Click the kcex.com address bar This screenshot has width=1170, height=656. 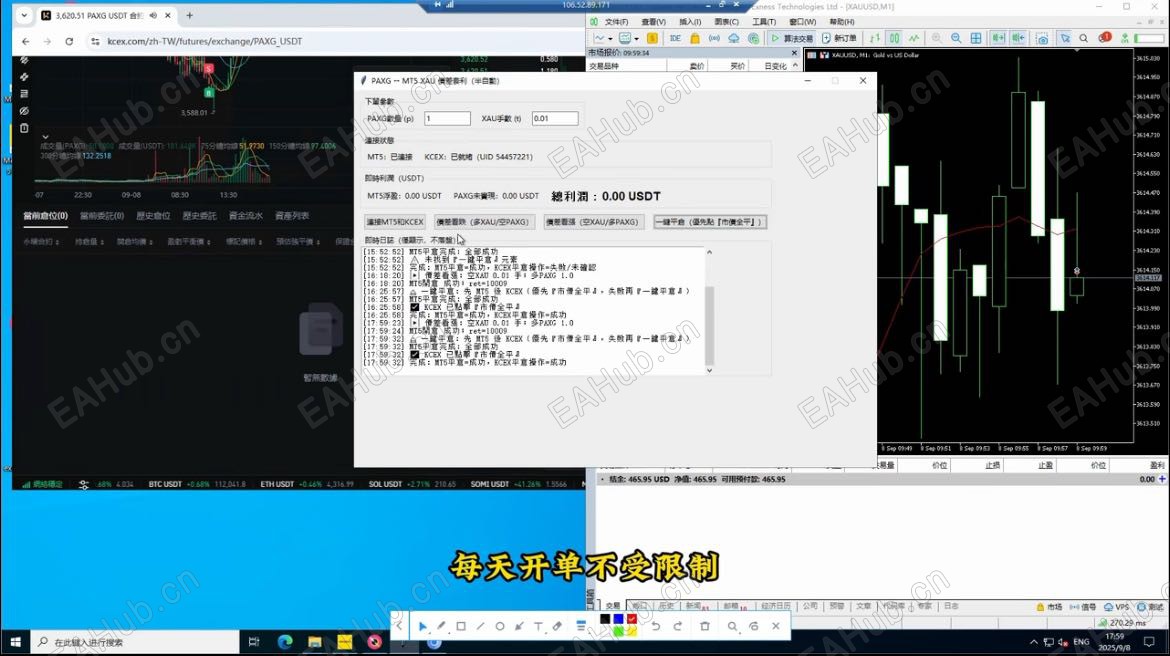(x=204, y=41)
